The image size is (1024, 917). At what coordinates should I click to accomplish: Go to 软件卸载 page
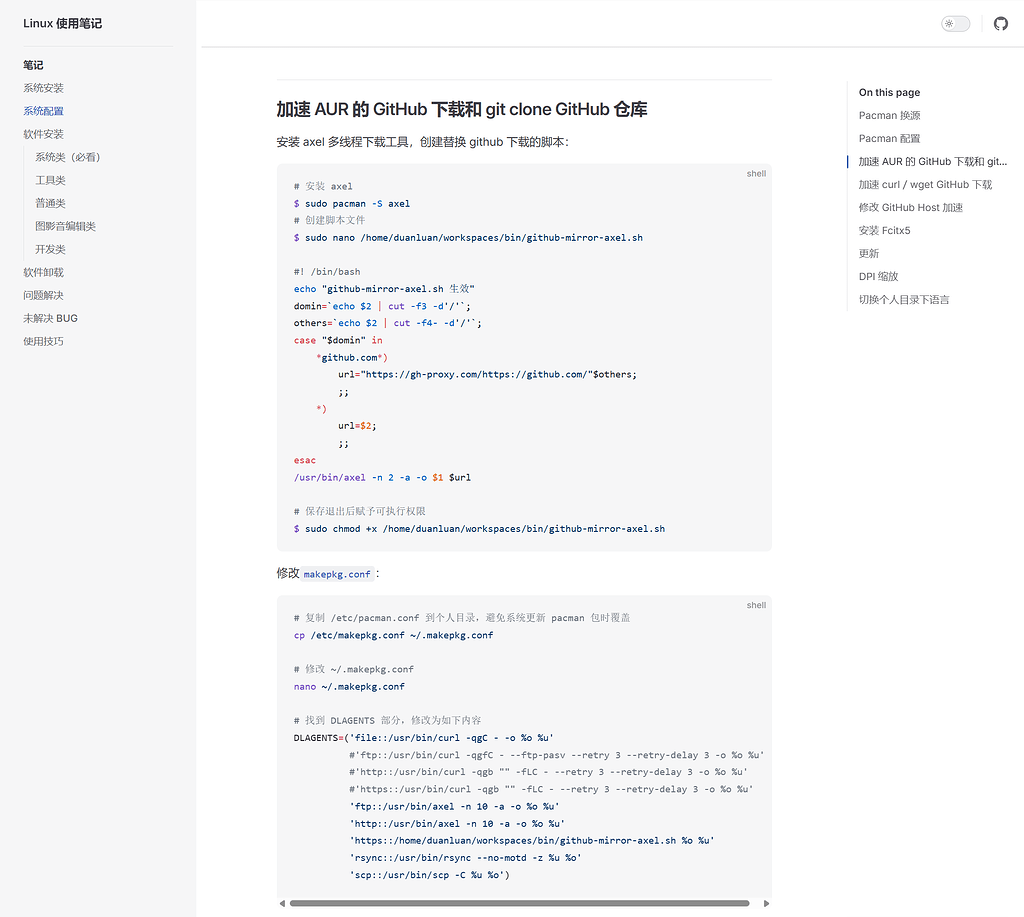click(44, 272)
